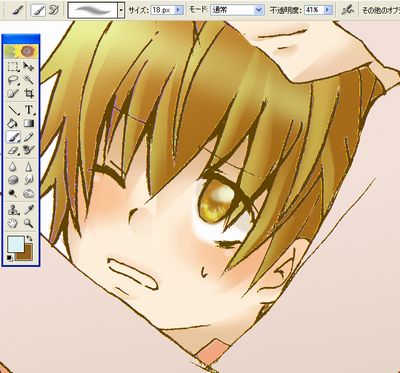Select the Blur tool

pos(13,166)
